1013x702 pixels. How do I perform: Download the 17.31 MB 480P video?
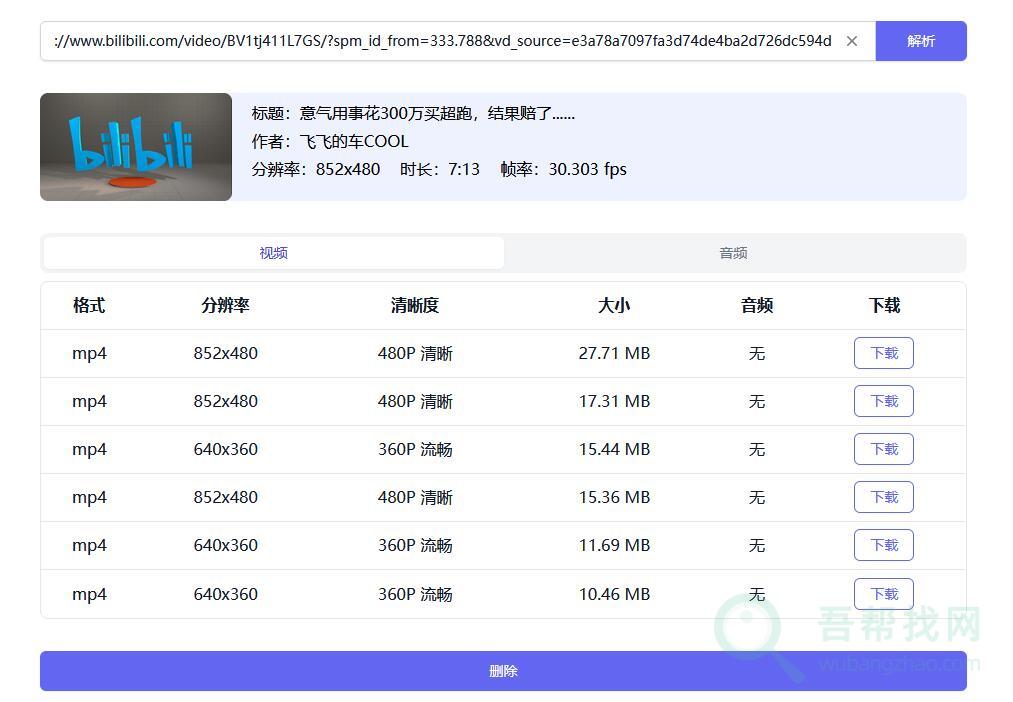click(x=883, y=401)
